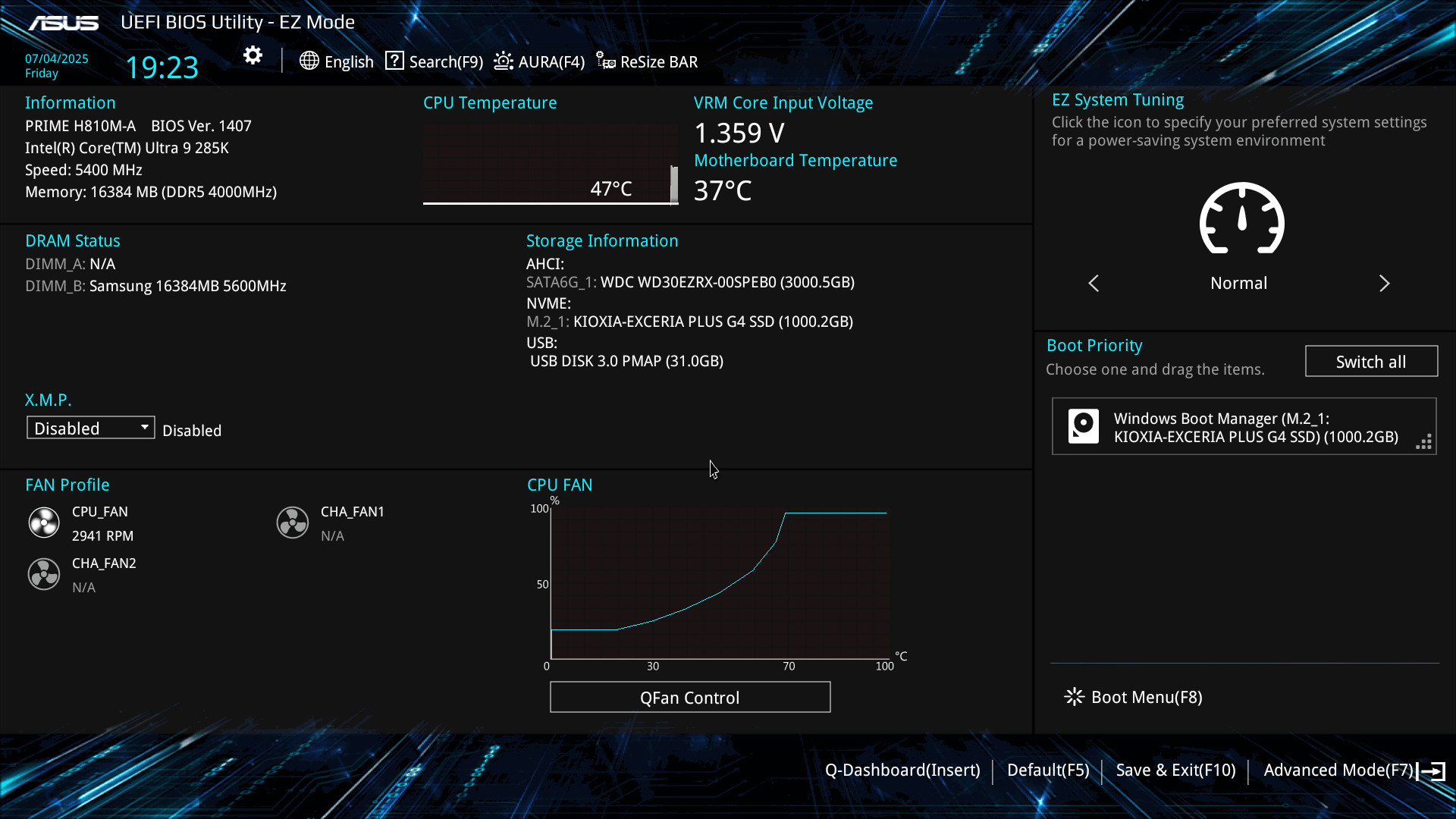This screenshot has width=1456, height=819.
Task: Click the Boot Priority heading
Action: (1094, 345)
